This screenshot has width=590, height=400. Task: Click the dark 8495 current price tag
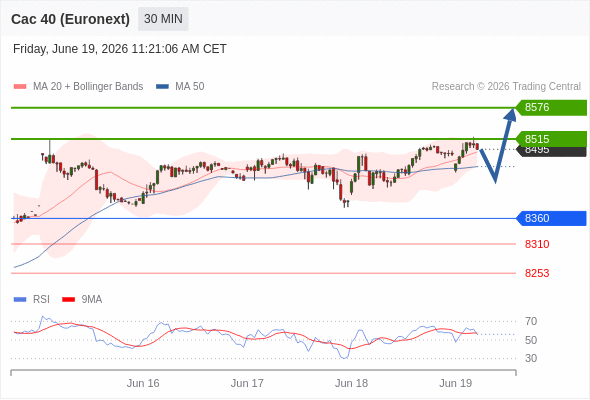[551, 152]
